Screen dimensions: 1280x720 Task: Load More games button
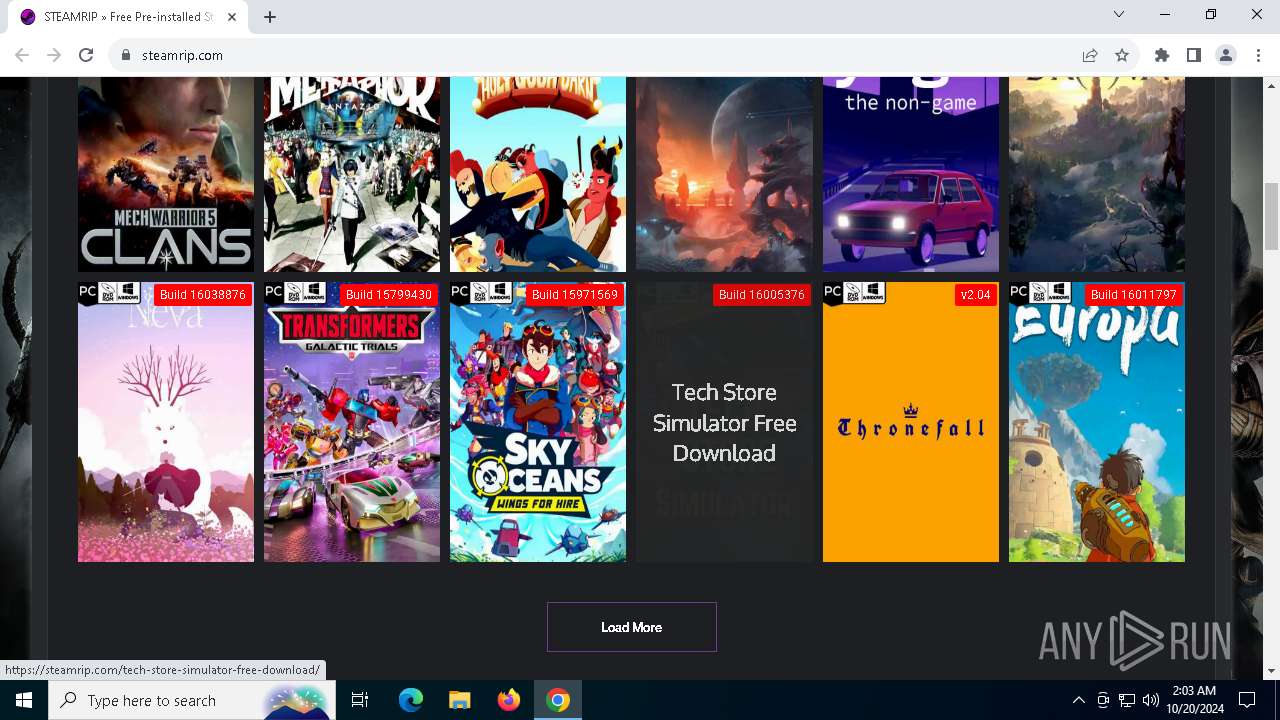[x=632, y=627]
